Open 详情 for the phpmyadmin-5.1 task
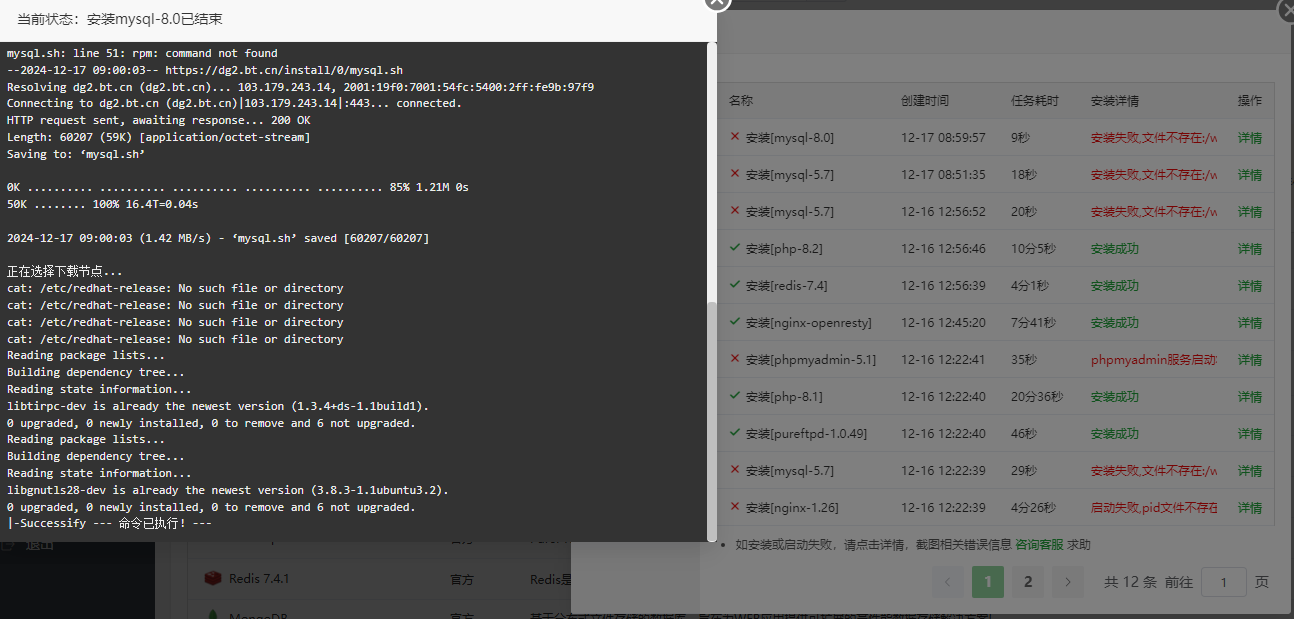 pos(1249,360)
